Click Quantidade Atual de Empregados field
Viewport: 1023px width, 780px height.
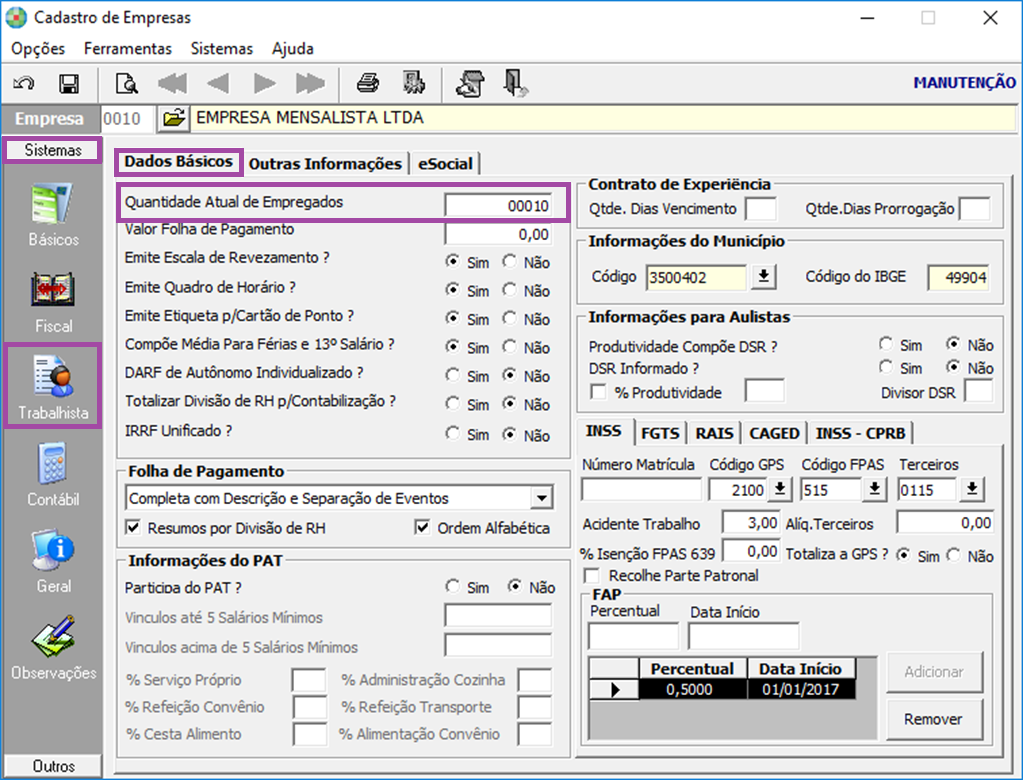pos(498,205)
